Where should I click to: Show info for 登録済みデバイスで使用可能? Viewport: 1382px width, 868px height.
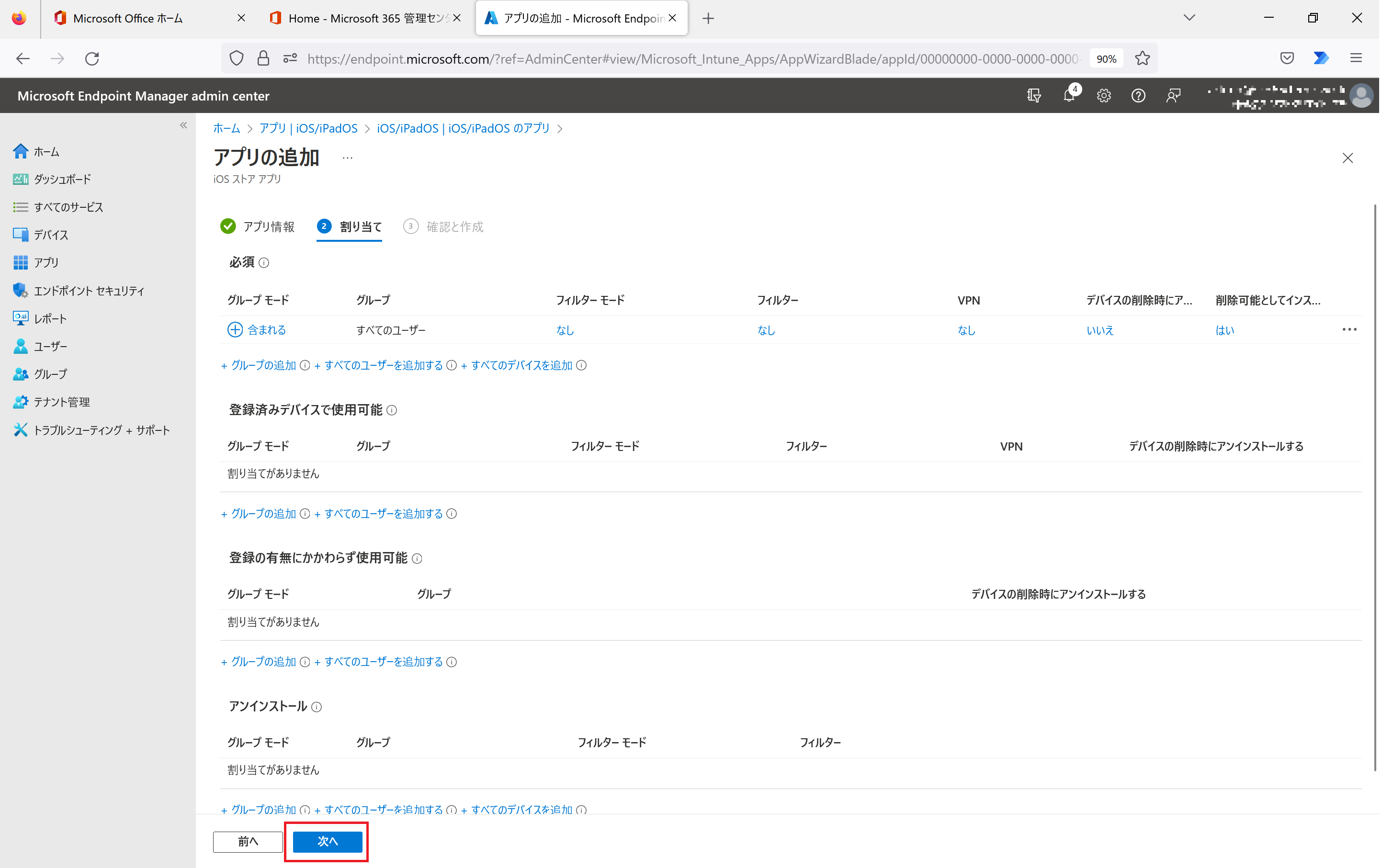[x=392, y=410]
